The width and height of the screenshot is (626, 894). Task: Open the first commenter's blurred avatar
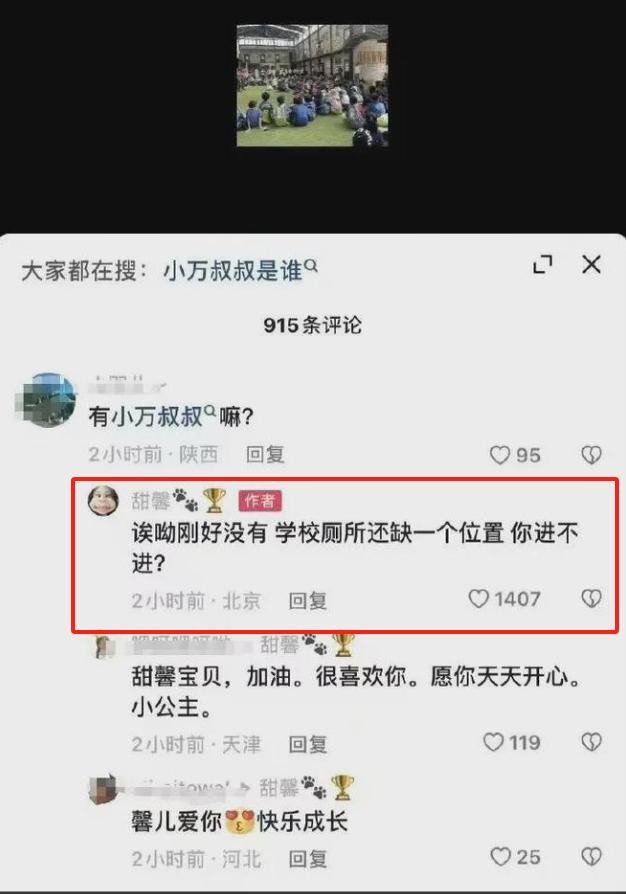tap(46, 400)
